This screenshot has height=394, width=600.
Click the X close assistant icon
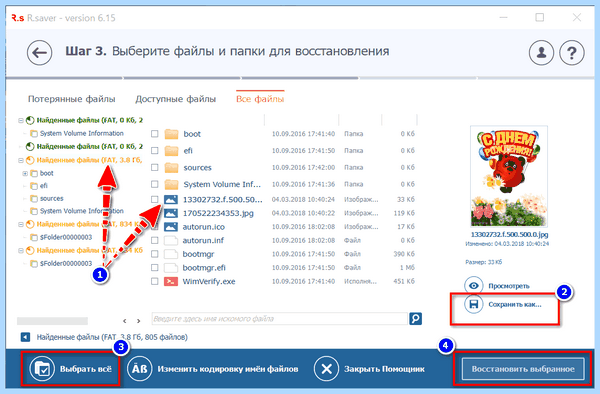pos(326,369)
